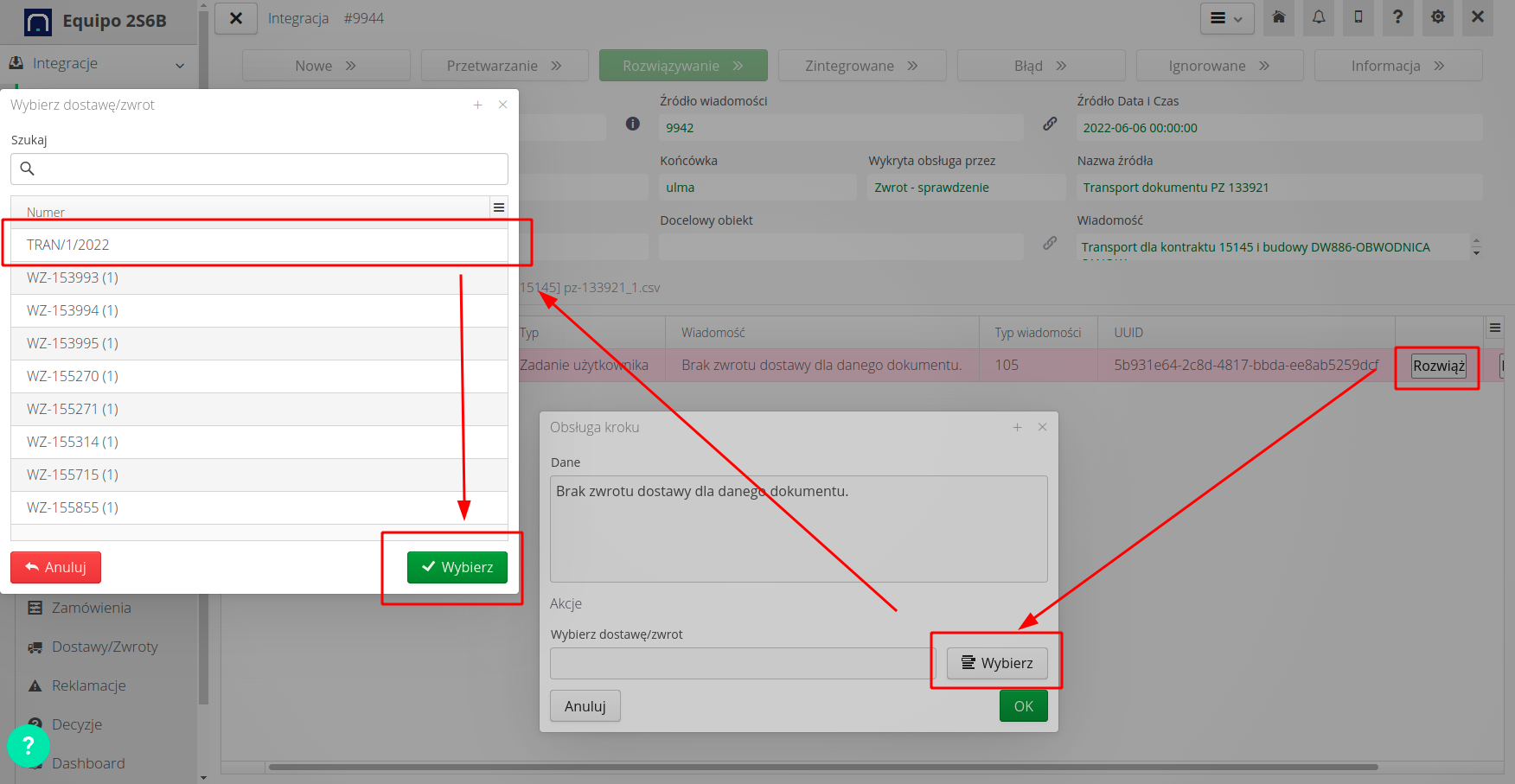Click the Reklamacje warning triangle icon
The height and width of the screenshot is (784, 1515).
(35, 685)
